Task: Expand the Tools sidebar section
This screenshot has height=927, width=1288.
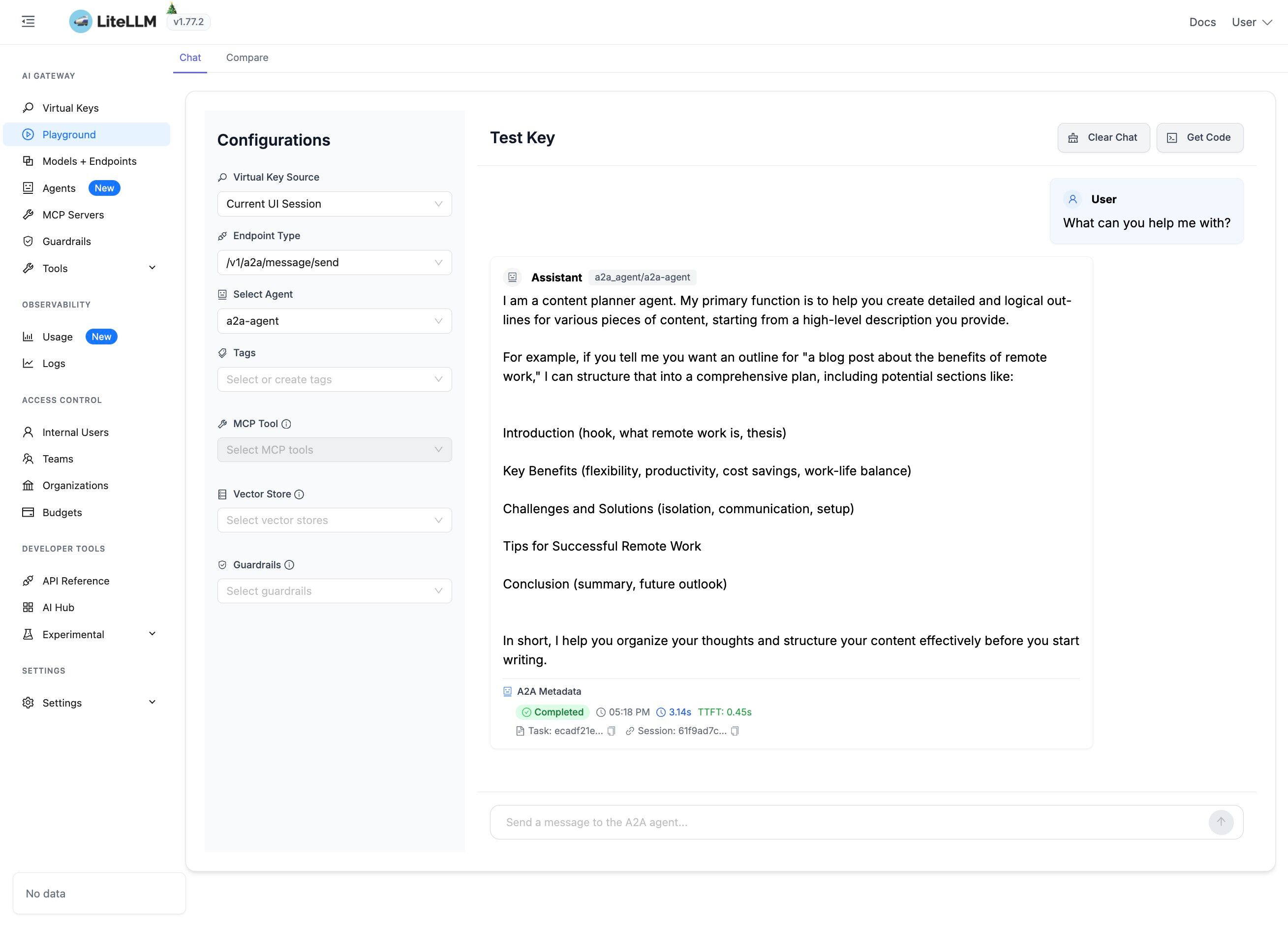Action: coord(90,268)
